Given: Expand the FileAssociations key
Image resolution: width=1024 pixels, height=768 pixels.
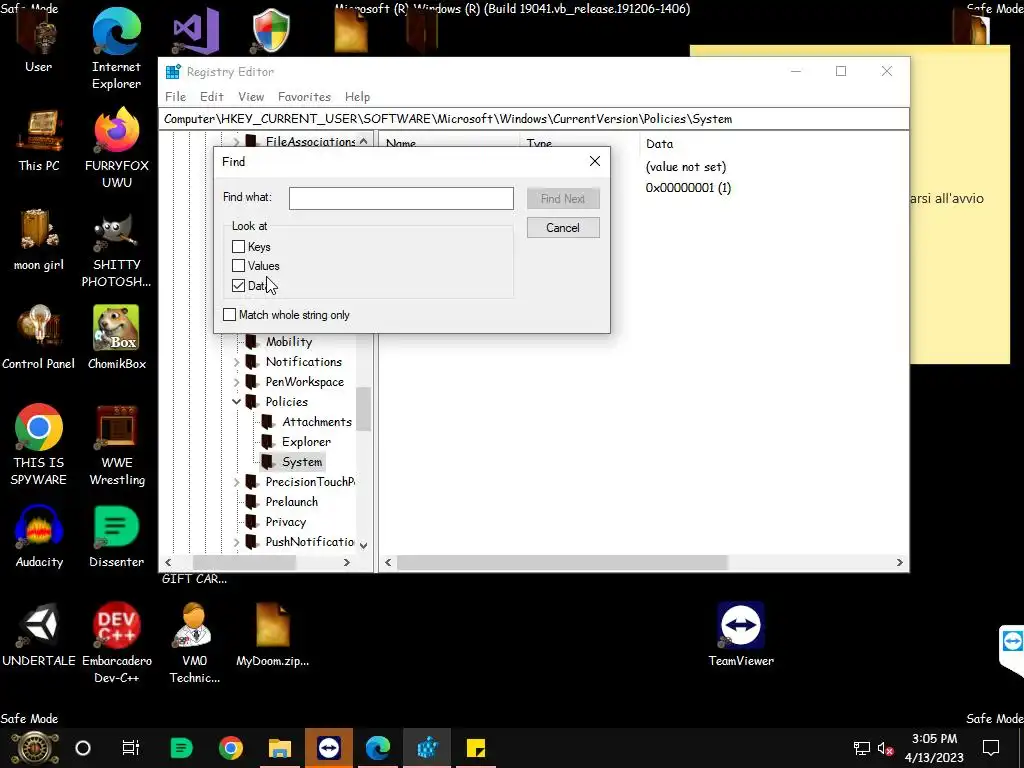Looking at the screenshot, I should (x=236, y=141).
